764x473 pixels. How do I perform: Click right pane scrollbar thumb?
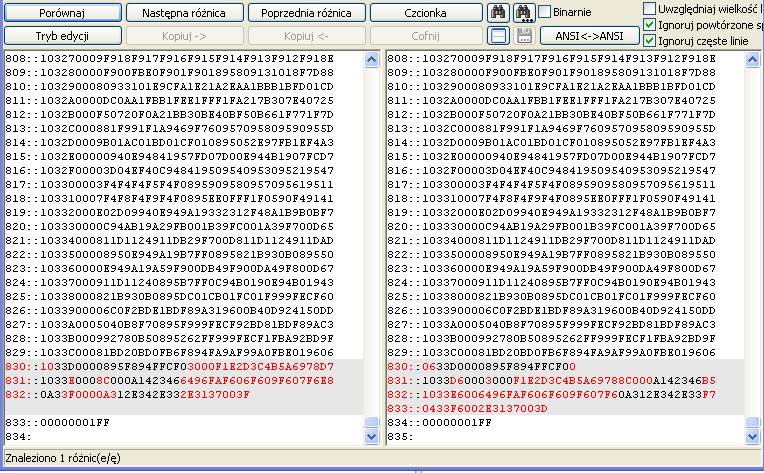(x=752, y=422)
